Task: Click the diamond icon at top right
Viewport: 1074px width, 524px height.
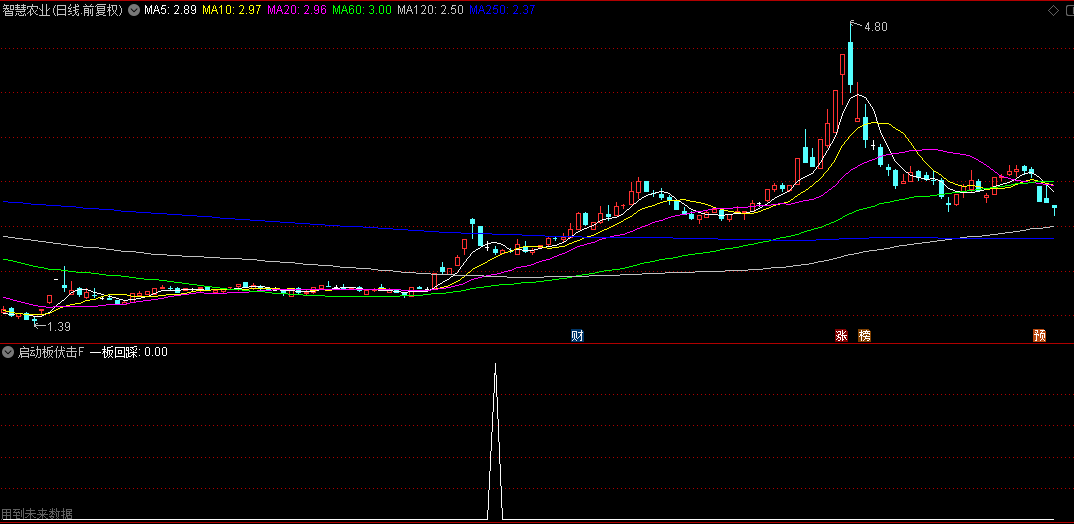Action: (x=1053, y=10)
